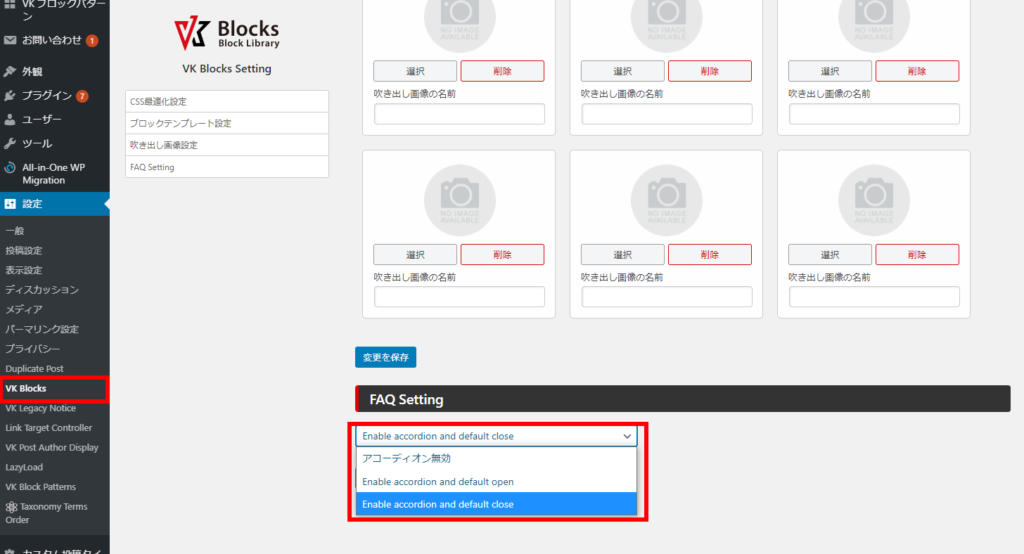Click 削除 in top-right image card

(x=917, y=71)
